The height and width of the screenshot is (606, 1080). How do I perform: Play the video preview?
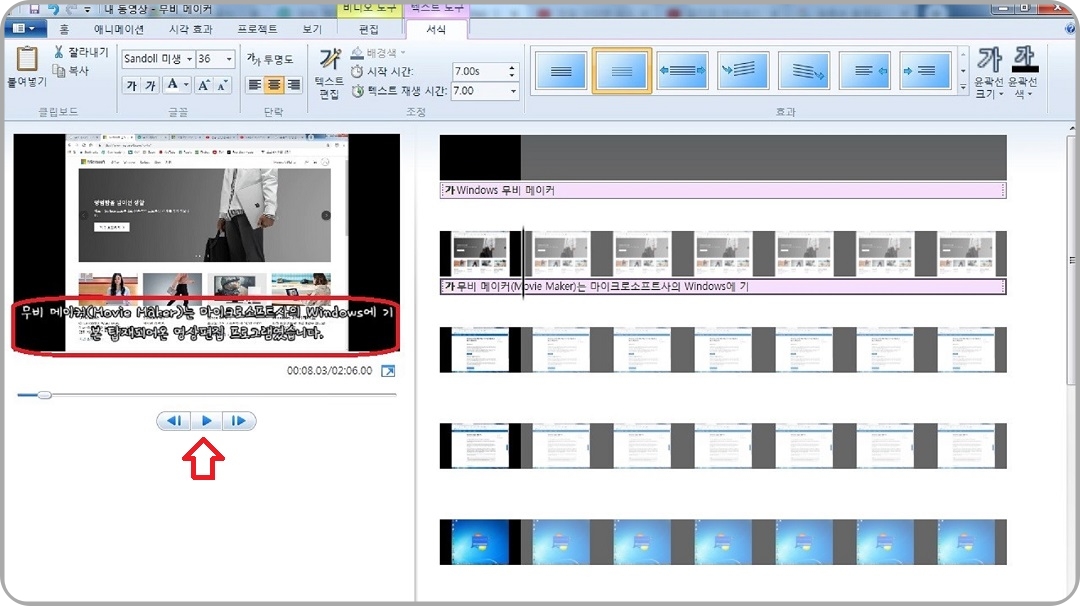207,421
